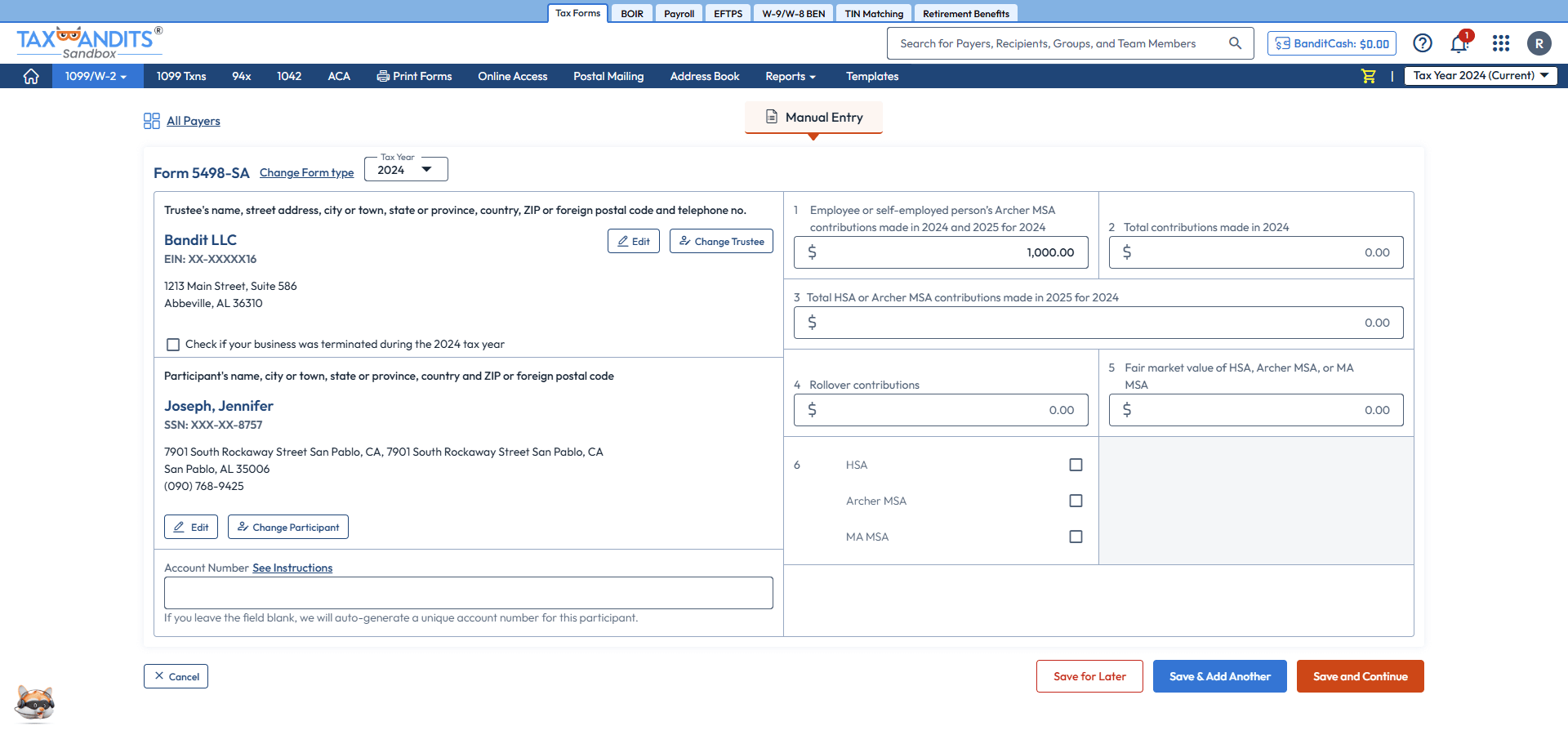
Task: Open the shopping cart
Action: point(1368,76)
